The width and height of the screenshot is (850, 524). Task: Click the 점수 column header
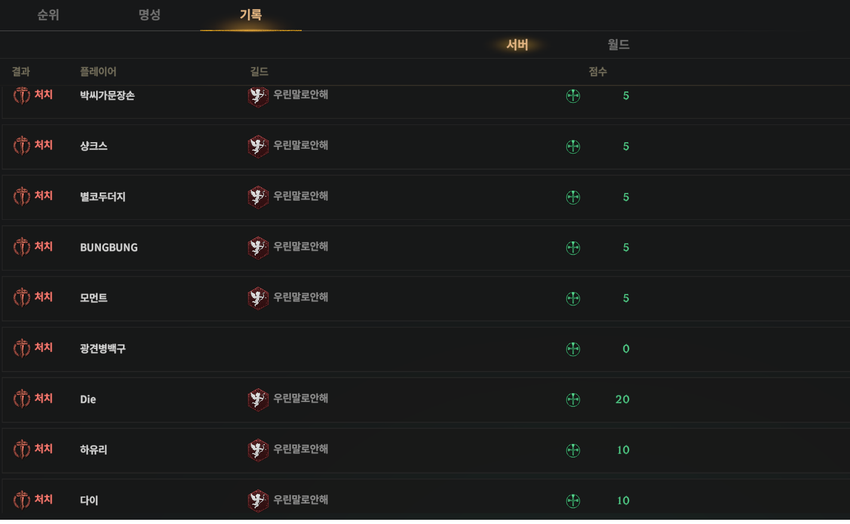[598, 72]
